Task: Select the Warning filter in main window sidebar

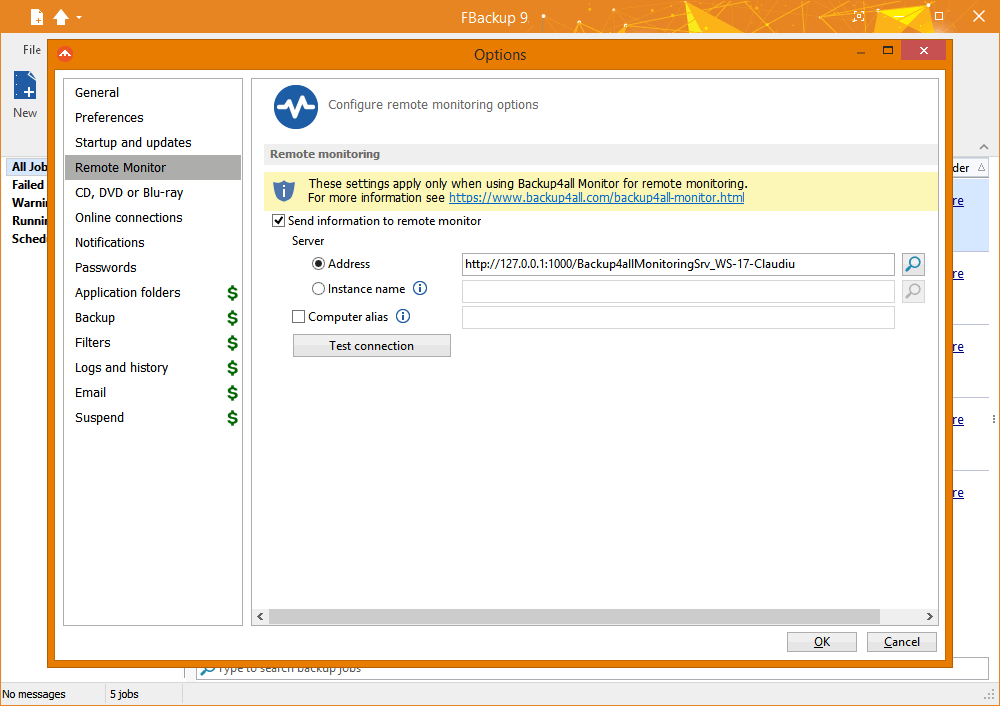Action: [x=29, y=203]
